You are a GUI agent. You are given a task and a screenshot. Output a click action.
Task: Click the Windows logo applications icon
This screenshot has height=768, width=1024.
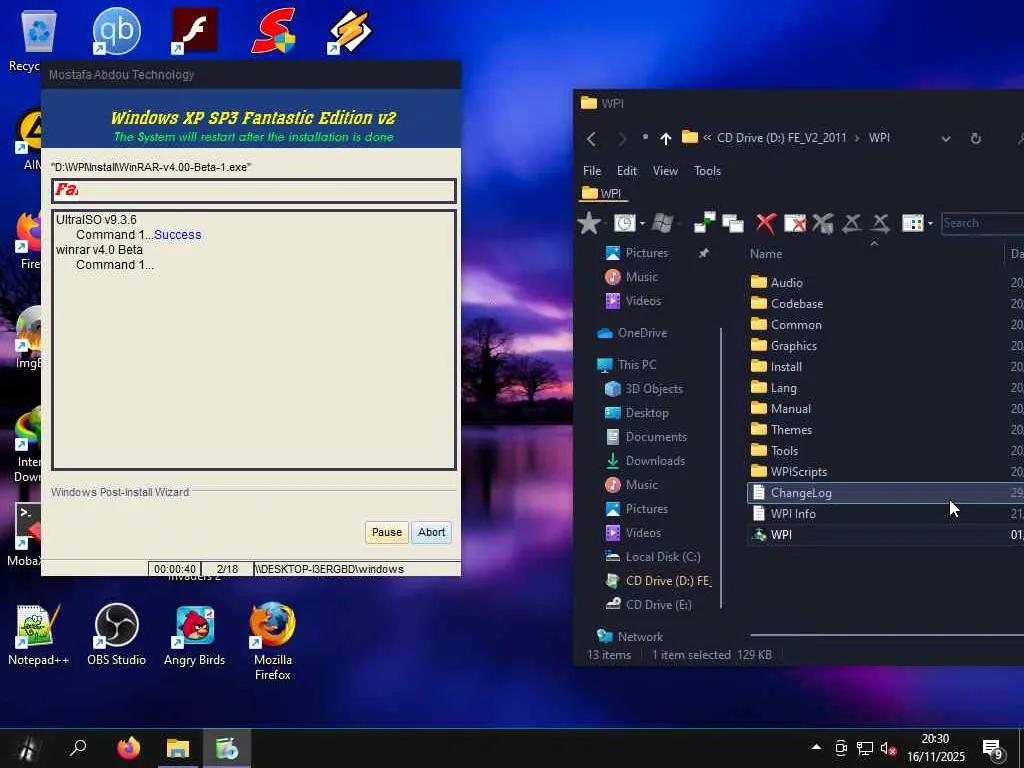(662, 223)
